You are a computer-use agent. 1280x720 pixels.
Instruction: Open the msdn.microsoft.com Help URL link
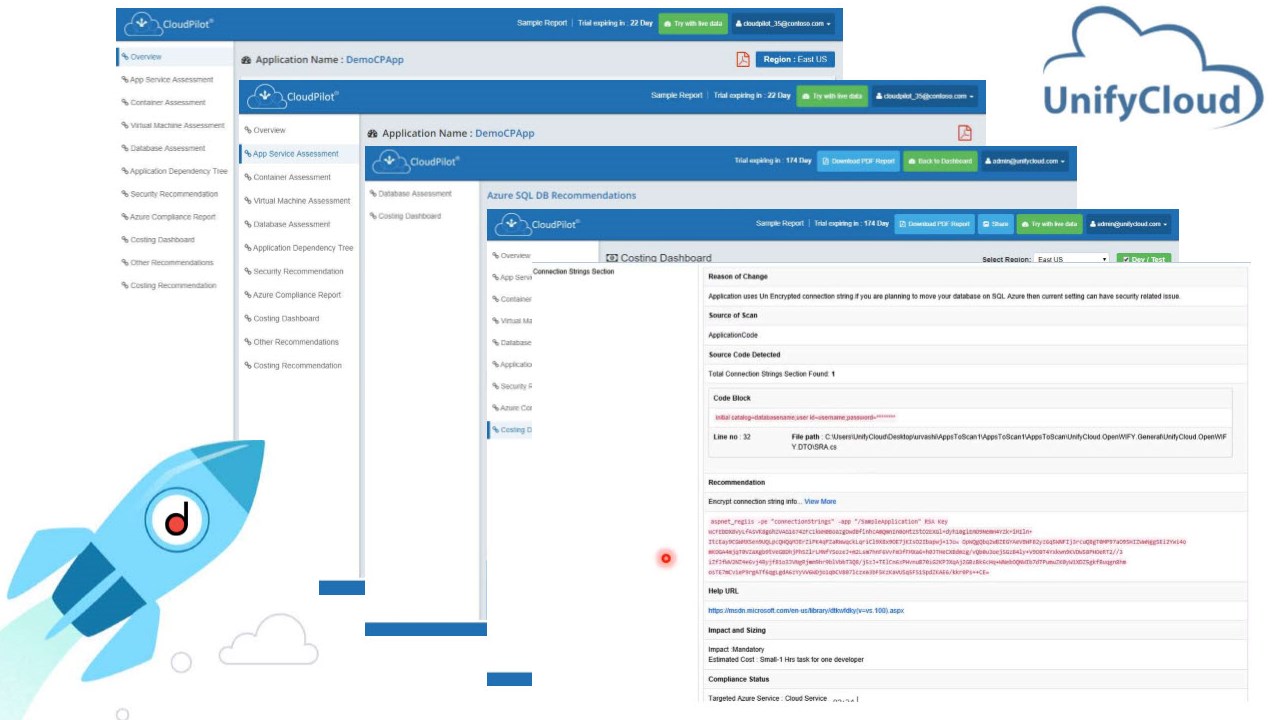pos(806,610)
